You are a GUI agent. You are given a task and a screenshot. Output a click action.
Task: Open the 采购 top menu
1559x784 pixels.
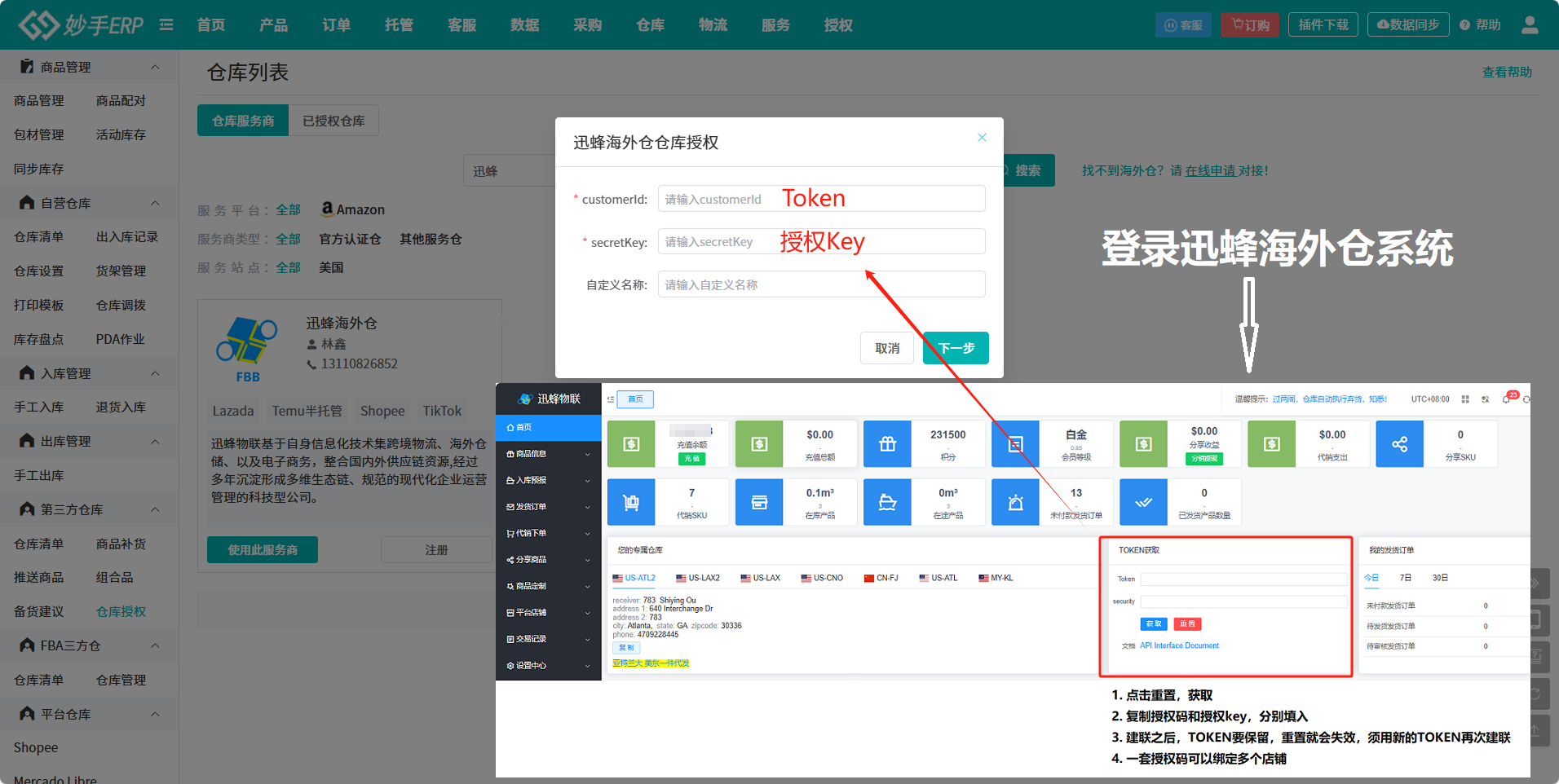(x=588, y=25)
